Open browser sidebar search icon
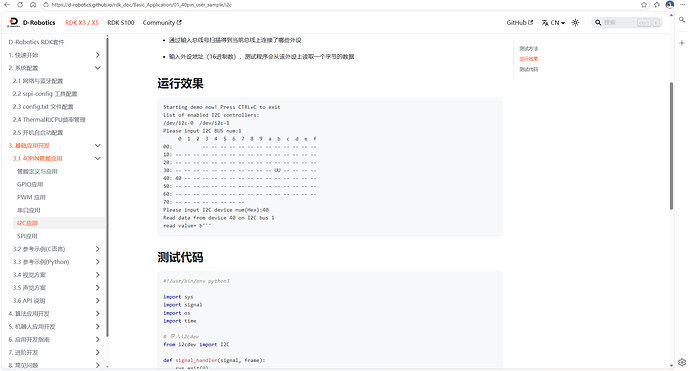The width and height of the screenshot is (690, 371). (x=682, y=20)
